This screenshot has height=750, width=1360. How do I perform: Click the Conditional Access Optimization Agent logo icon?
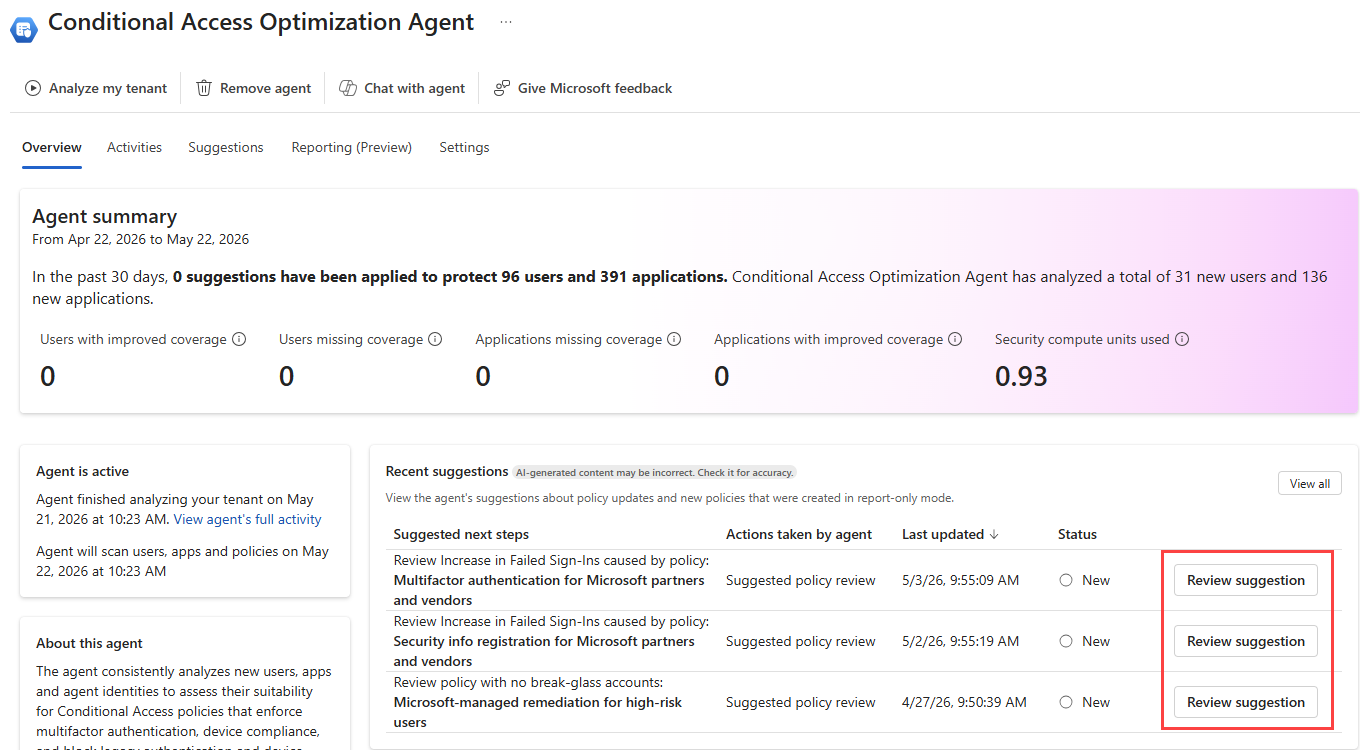click(x=23, y=30)
